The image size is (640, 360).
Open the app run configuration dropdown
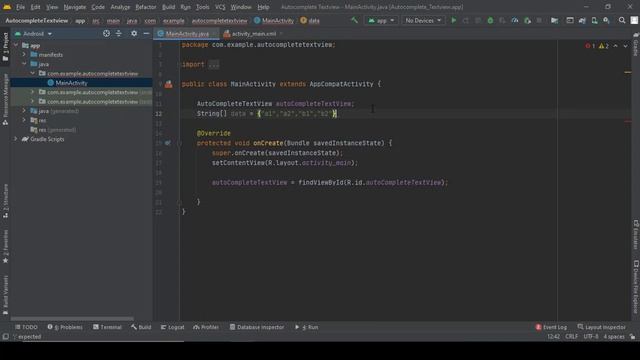pyautogui.click(x=381, y=20)
